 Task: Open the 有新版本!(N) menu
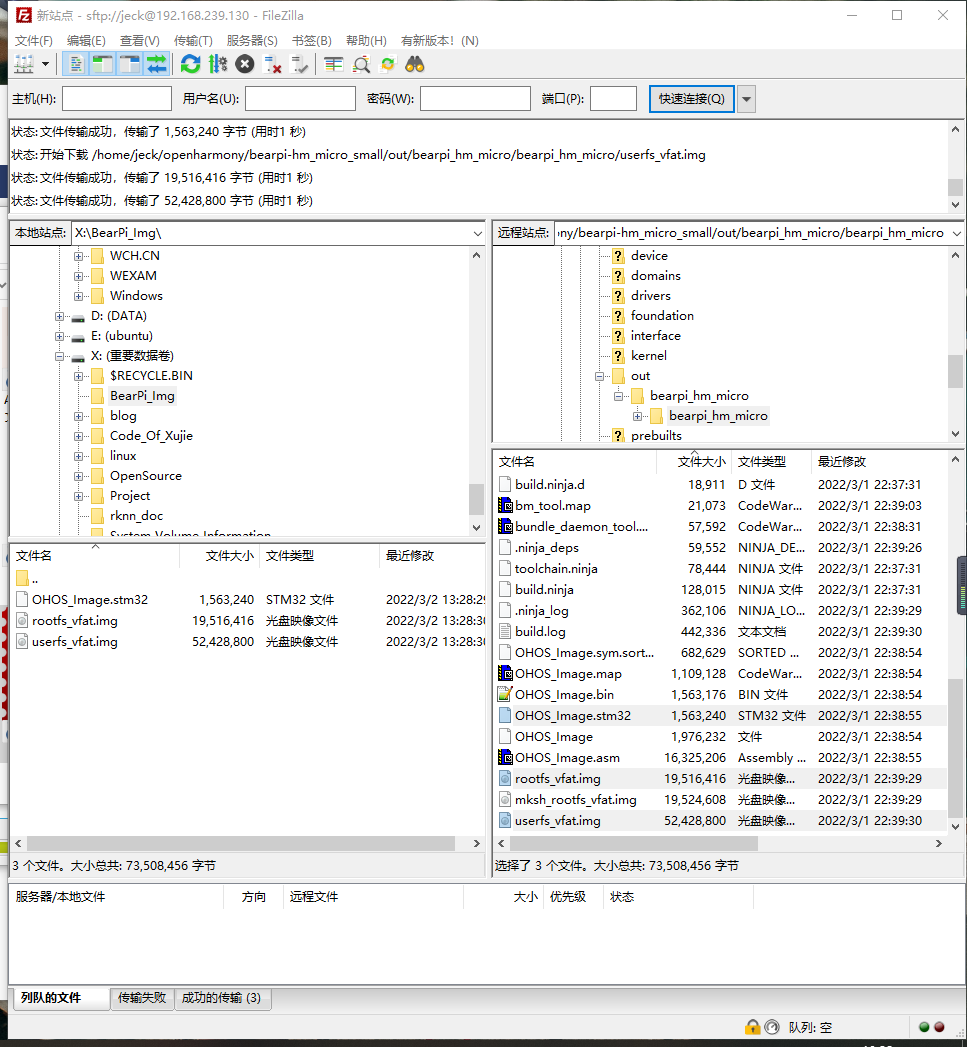(x=439, y=41)
